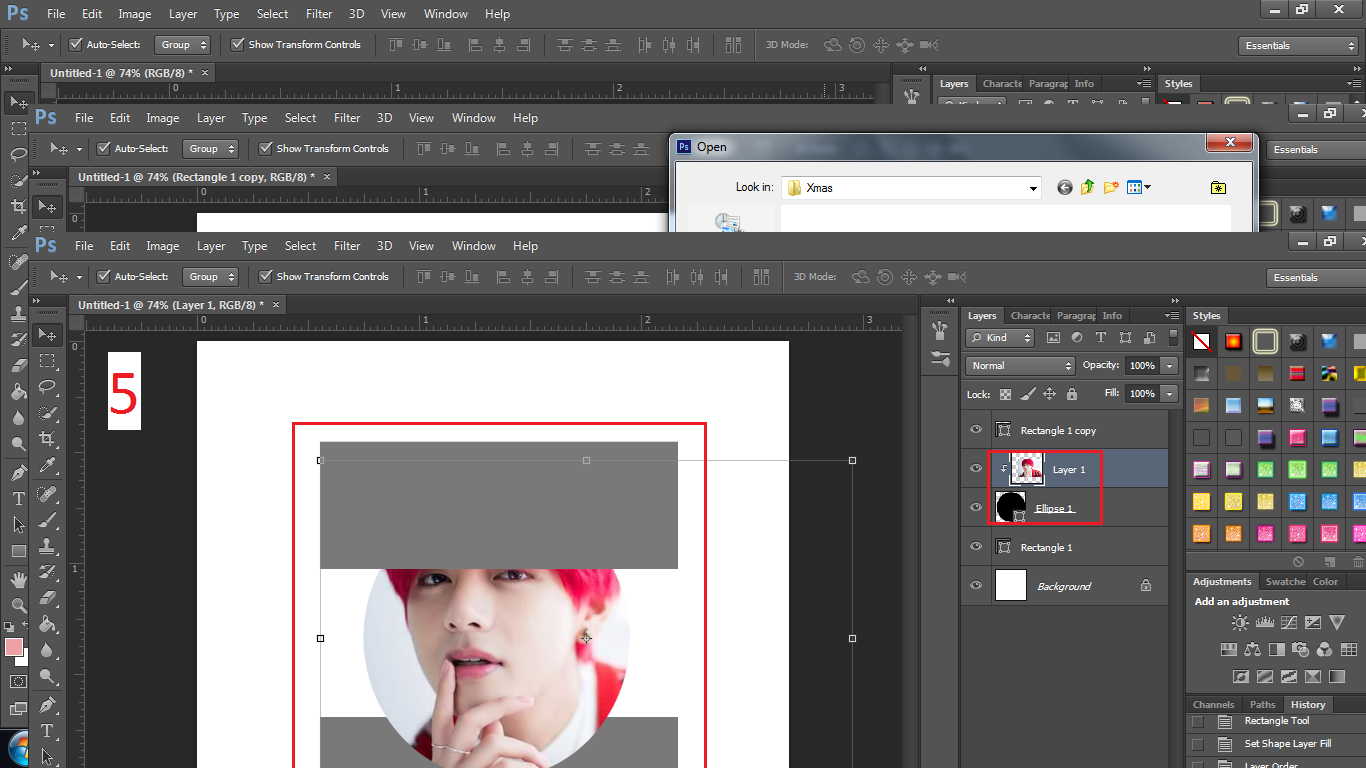
Task: Add a Brightness/Contrast adjustment
Action: click(1240, 623)
